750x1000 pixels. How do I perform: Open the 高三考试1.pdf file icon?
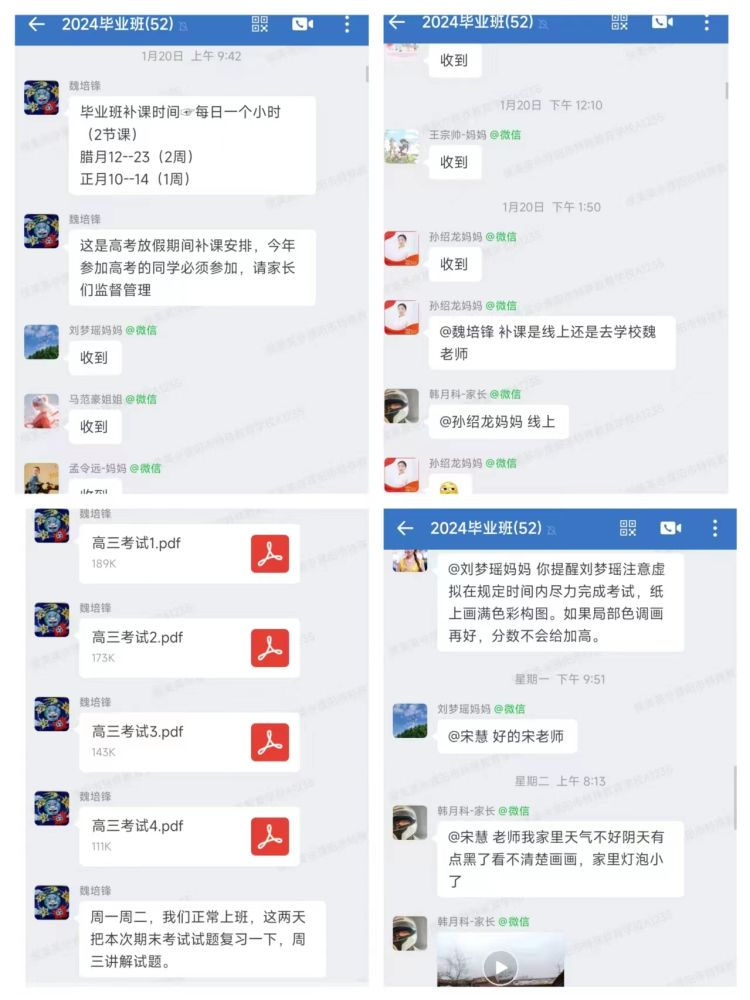pyautogui.click(x=270, y=554)
